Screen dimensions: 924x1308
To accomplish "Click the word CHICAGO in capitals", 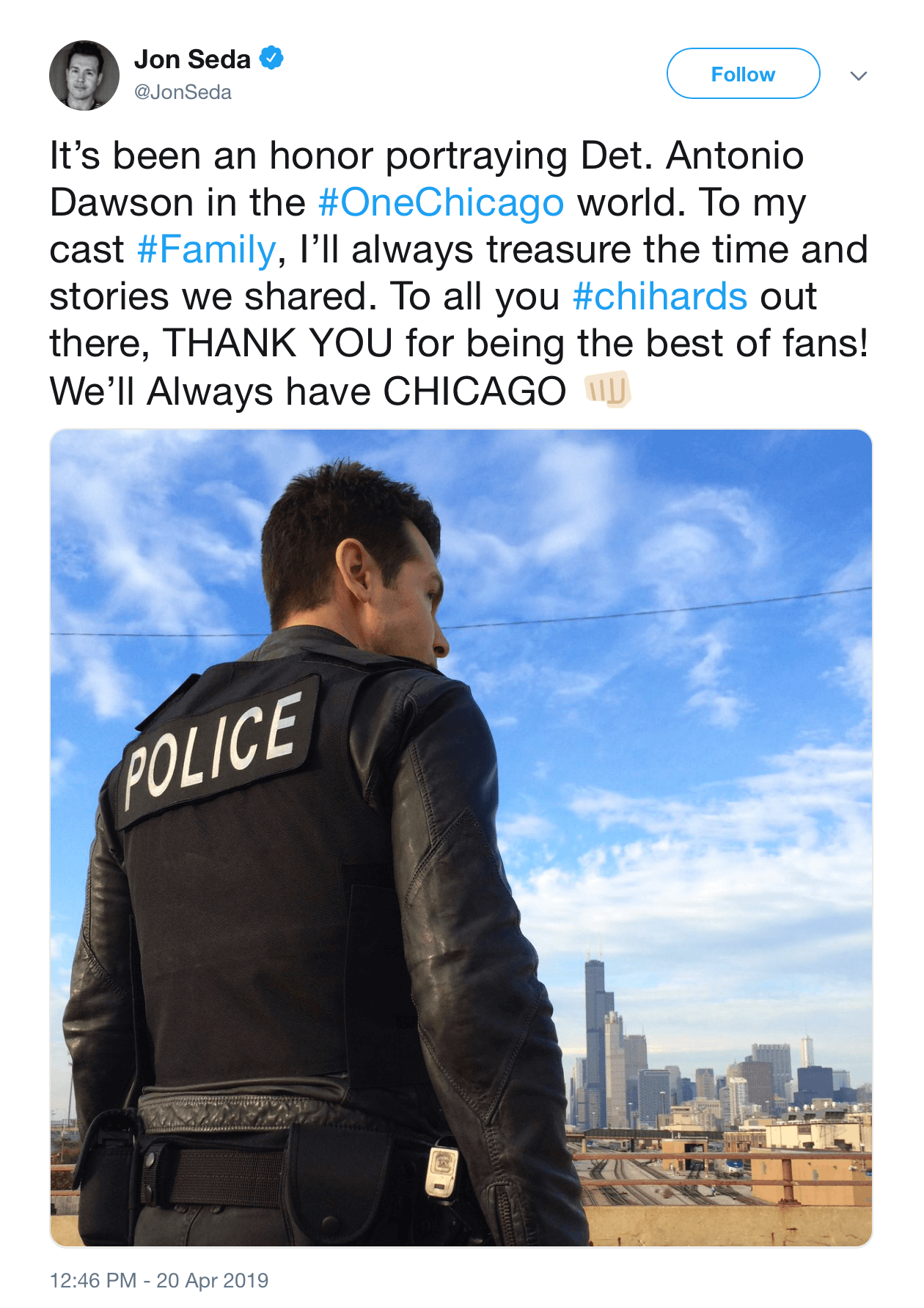I will (474, 391).
